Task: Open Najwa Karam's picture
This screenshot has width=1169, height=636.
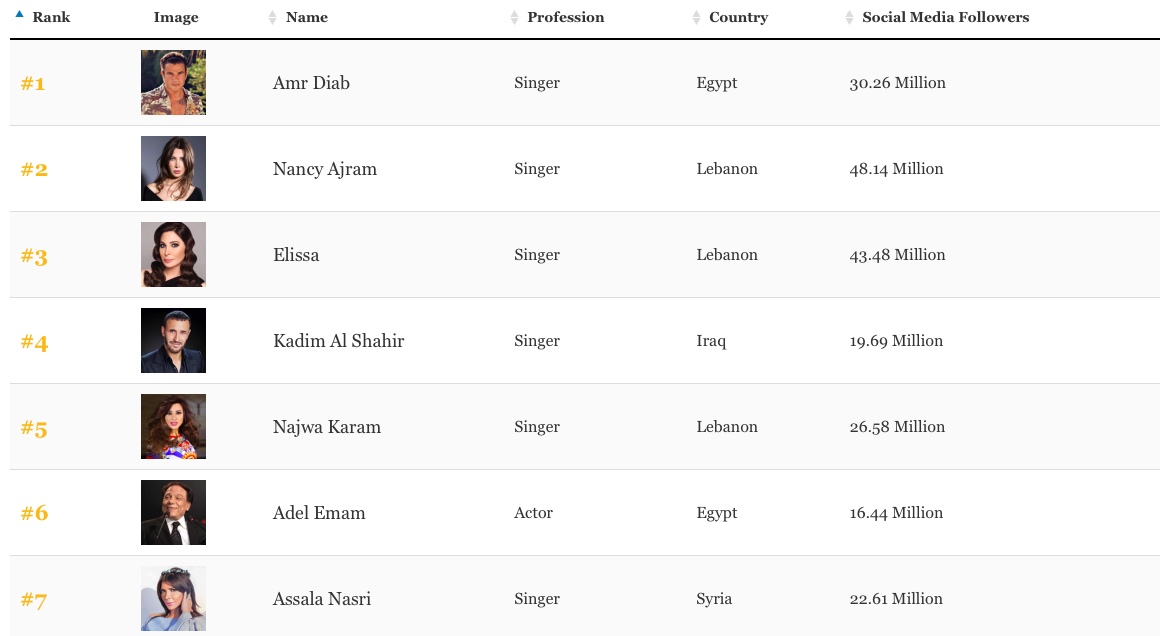Action: (173, 427)
